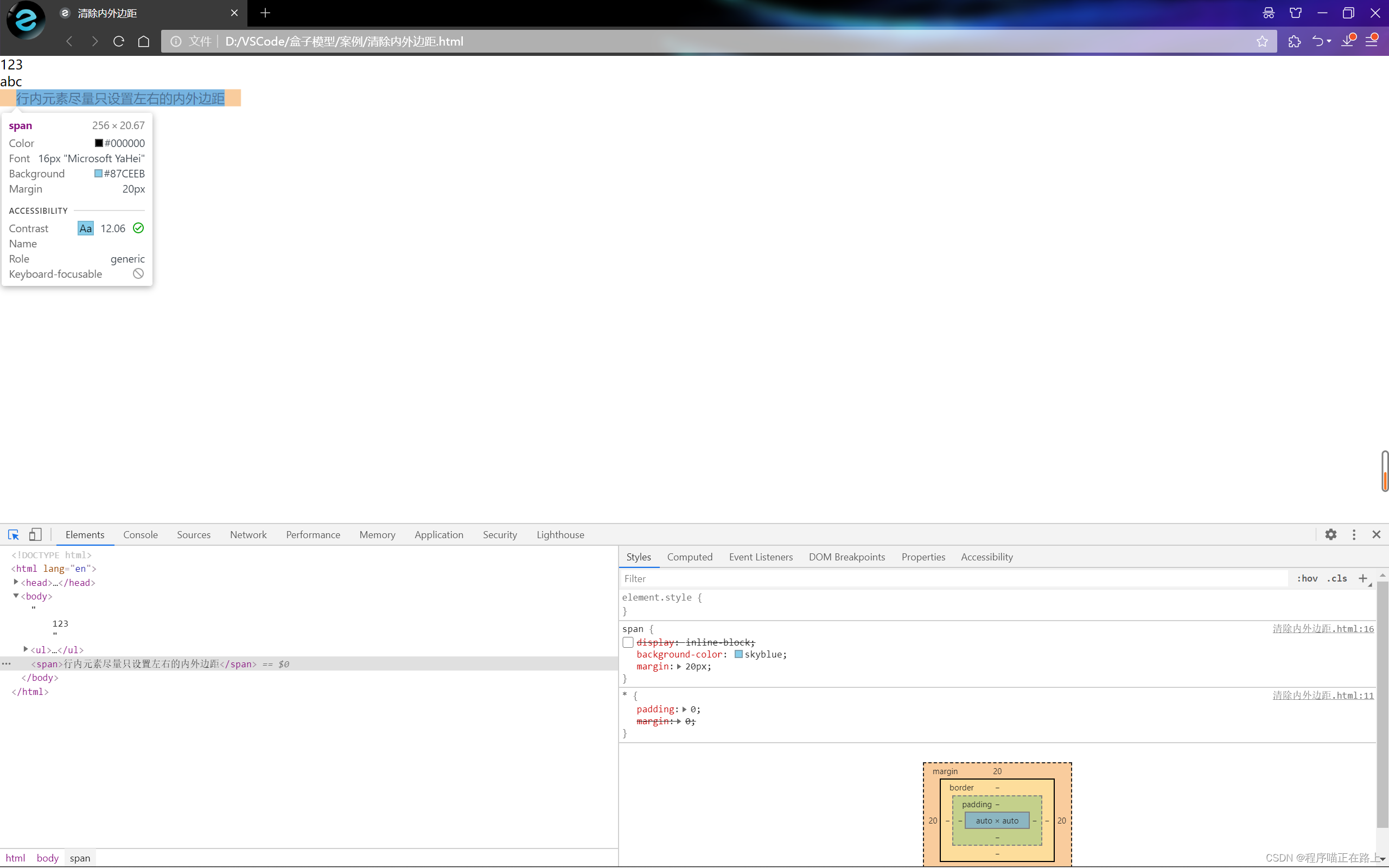This screenshot has width=1389, height=868.
Task: Switch to Console tab
Action: pyautogui.click(x=140, y=534)
